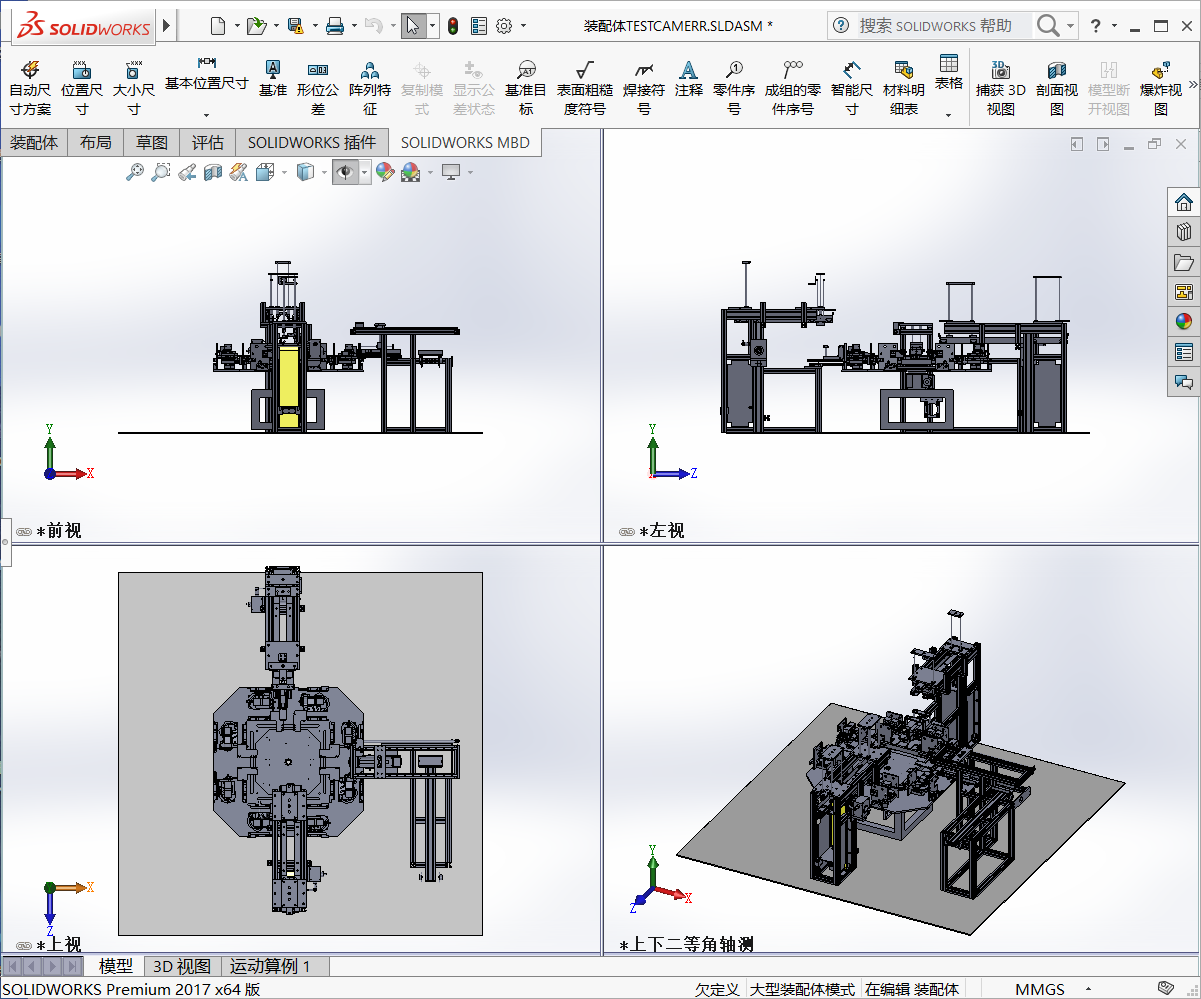
Task: Click Previous View icon in view toolbar
Action: 187,173
